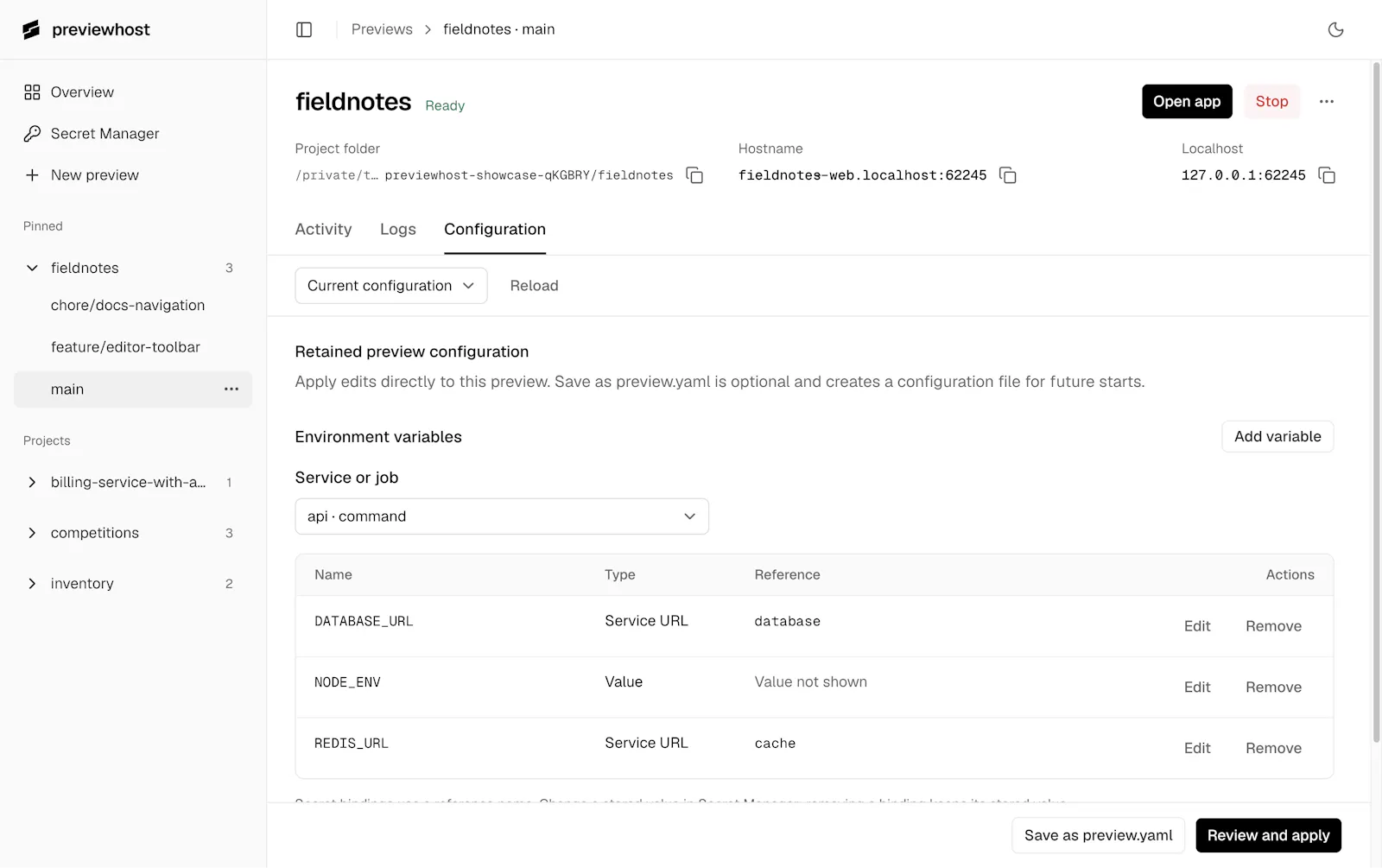Go to Previews in the breadcrumb
Screen dimensions: 1382x868
click(382, 29)
